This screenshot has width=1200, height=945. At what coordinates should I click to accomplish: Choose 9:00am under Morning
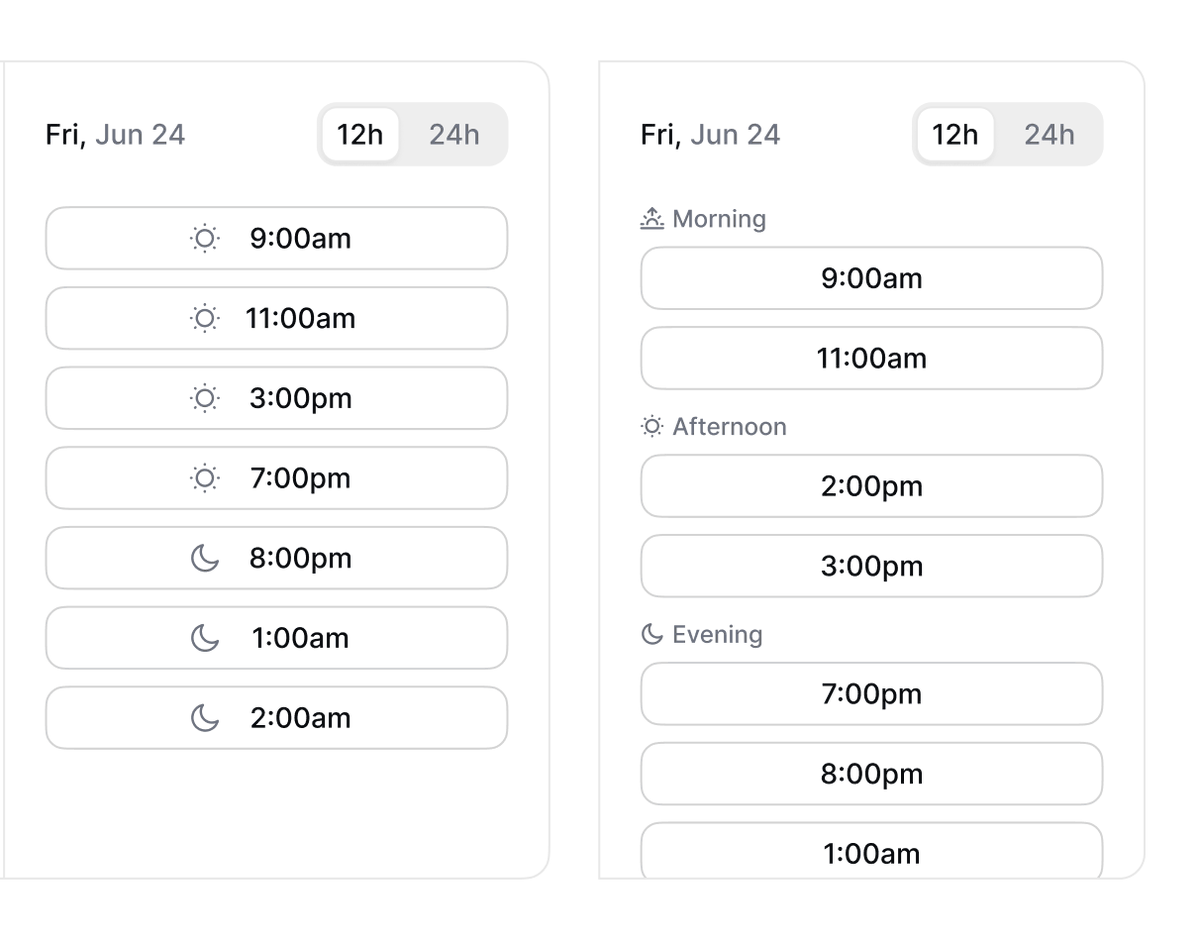[x=871, y=278]
